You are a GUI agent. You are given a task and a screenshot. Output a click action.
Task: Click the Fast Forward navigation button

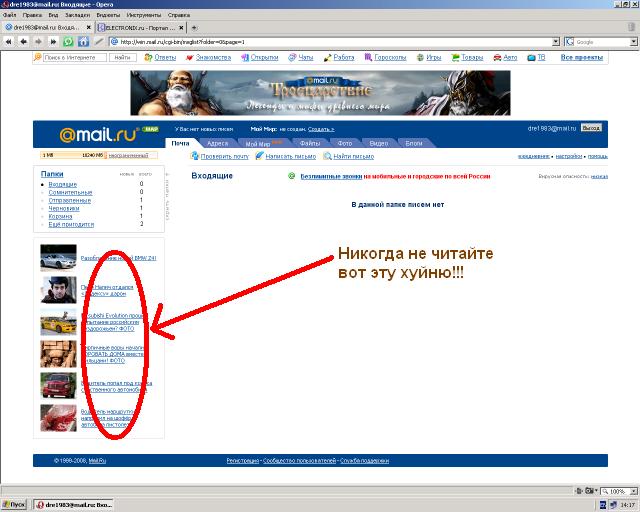coord(53,42)
